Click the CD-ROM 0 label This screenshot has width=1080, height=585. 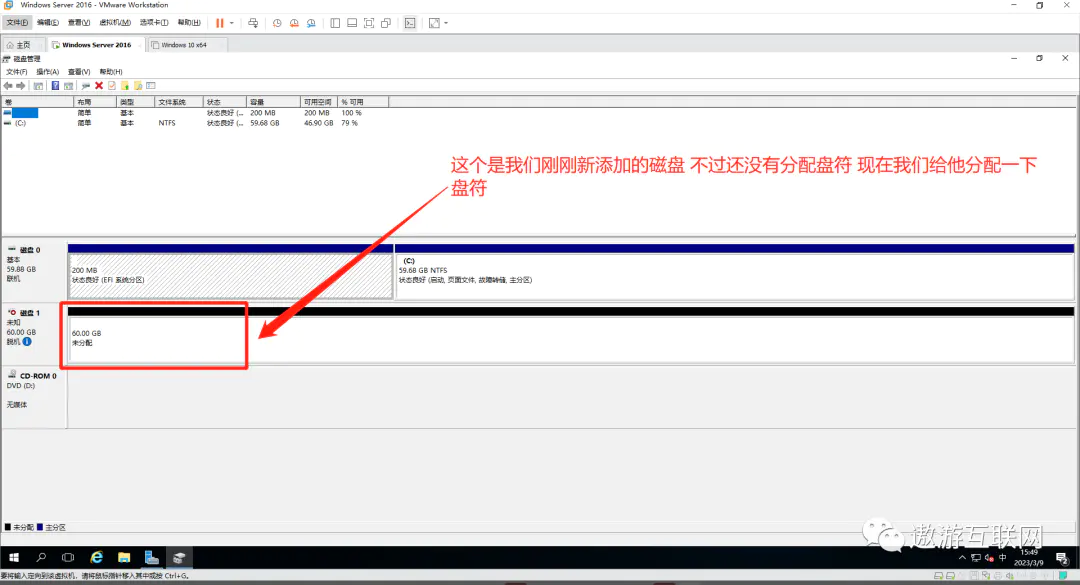tap(38, 376)
